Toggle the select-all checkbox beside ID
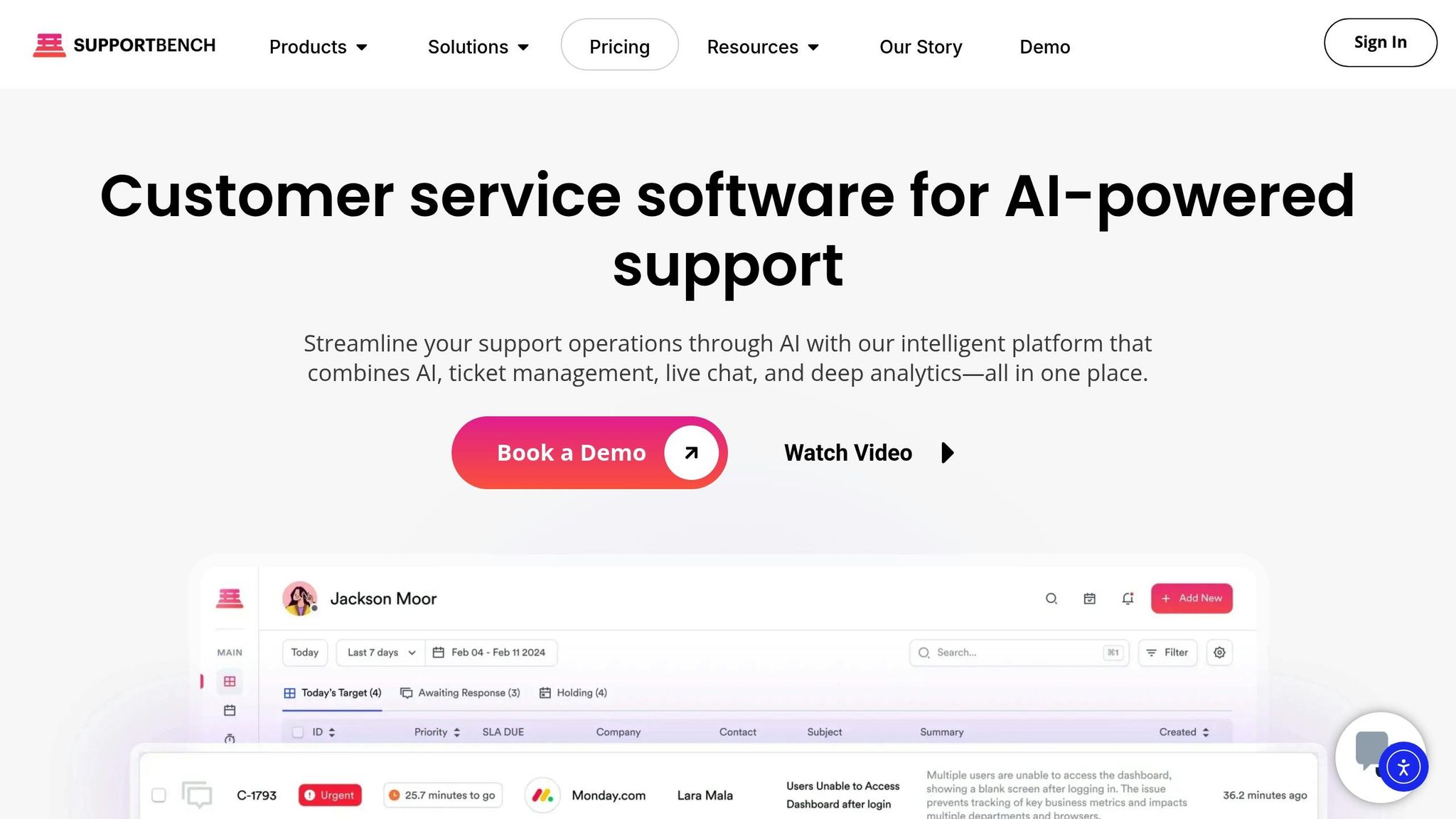Image resolution: width=1456 pixels, height=819 pixels. pyautogui.click(x=298, y=732)
